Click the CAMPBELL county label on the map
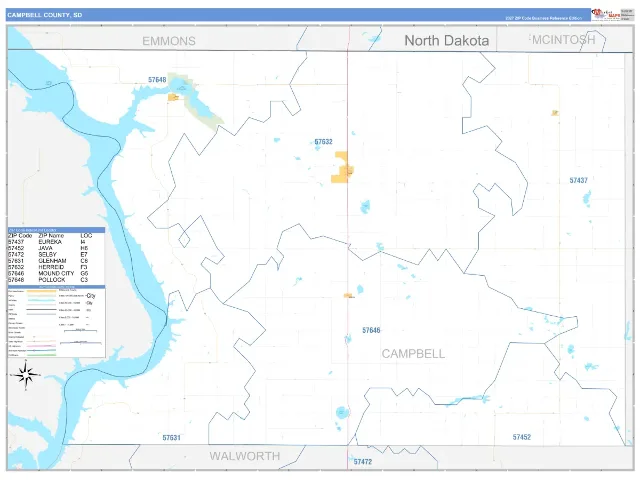 413,353
